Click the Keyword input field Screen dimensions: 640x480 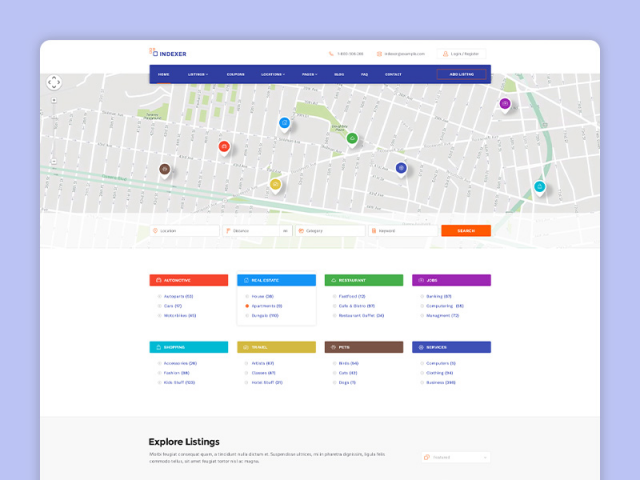(x=403, y=231)
